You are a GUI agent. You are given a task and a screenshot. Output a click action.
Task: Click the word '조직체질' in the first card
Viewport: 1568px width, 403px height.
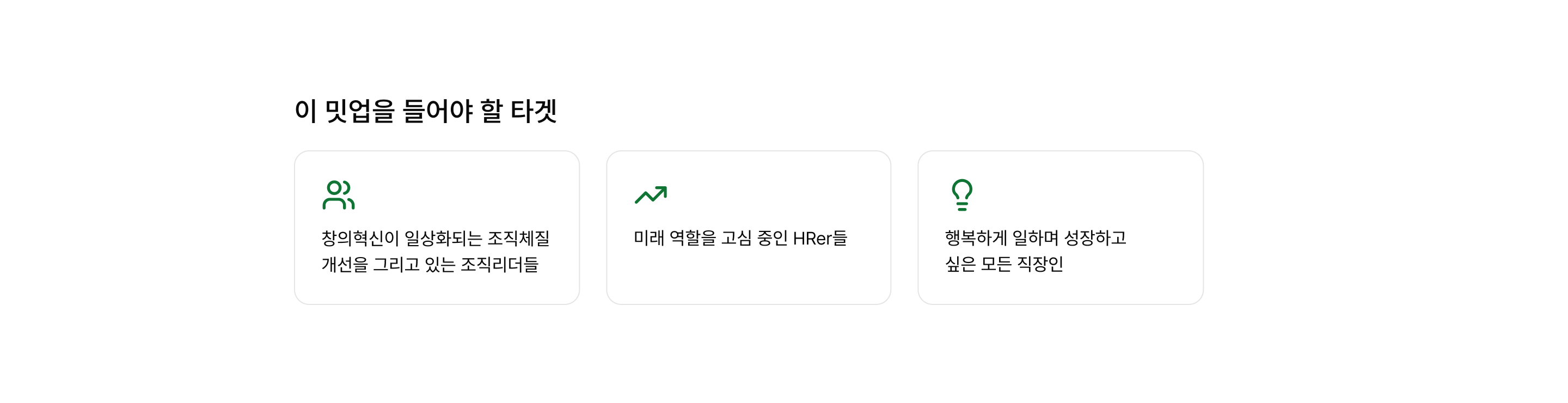(518, 238)
